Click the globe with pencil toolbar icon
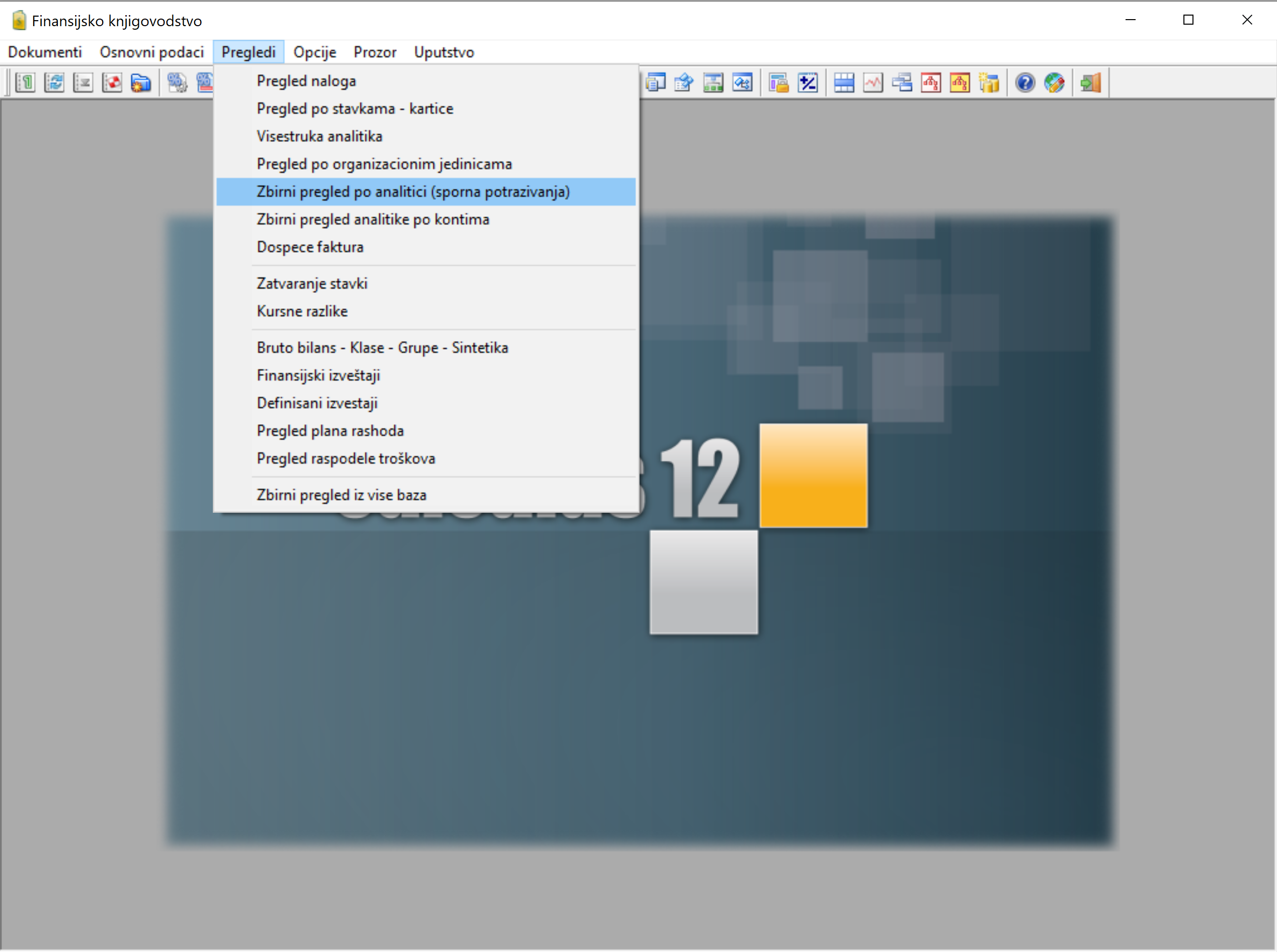The width and height of the screenshot is (1277, 952). (x=1054, y=83)
